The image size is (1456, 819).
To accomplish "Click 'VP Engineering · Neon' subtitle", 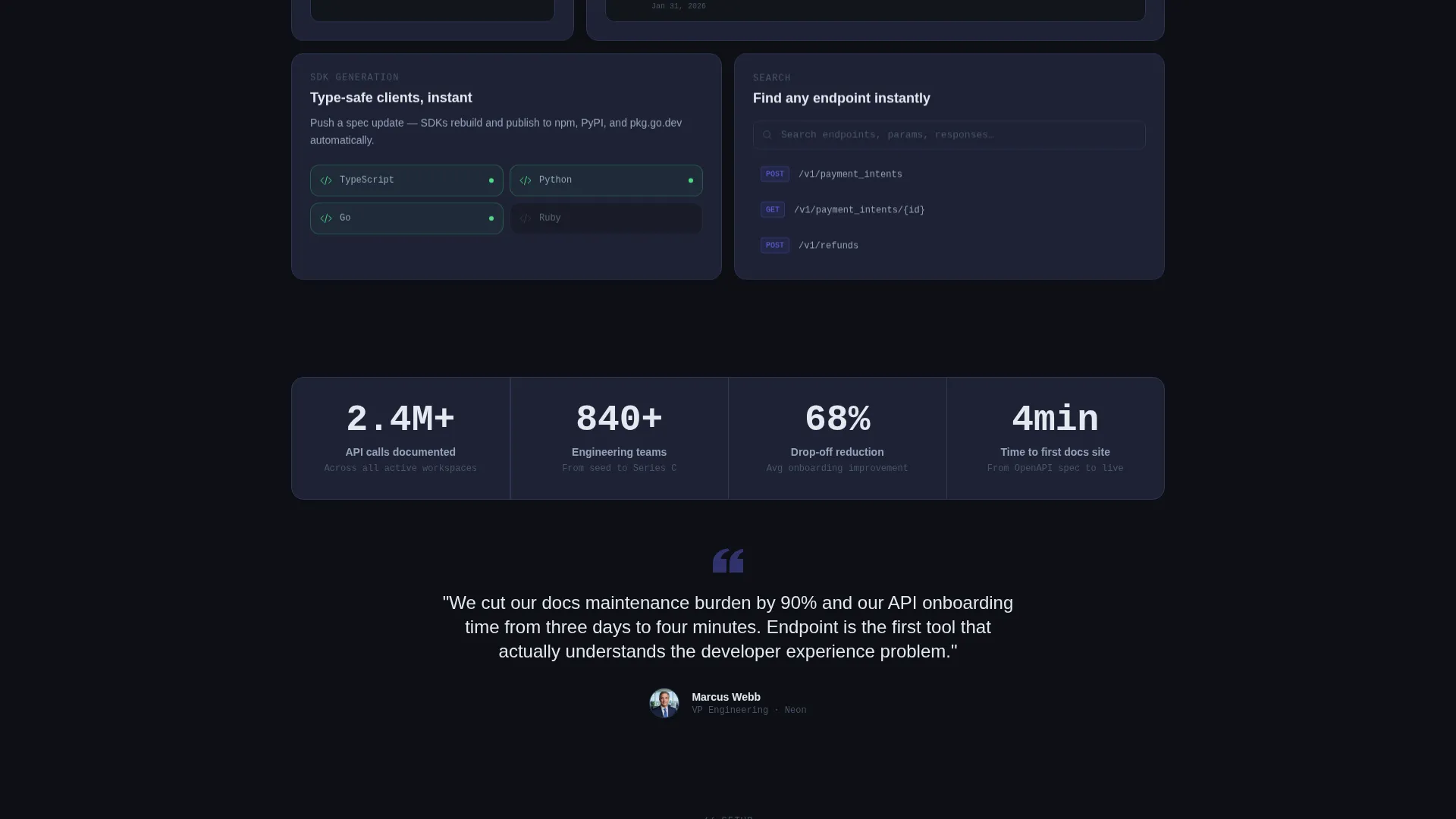I will coord(748,711).
